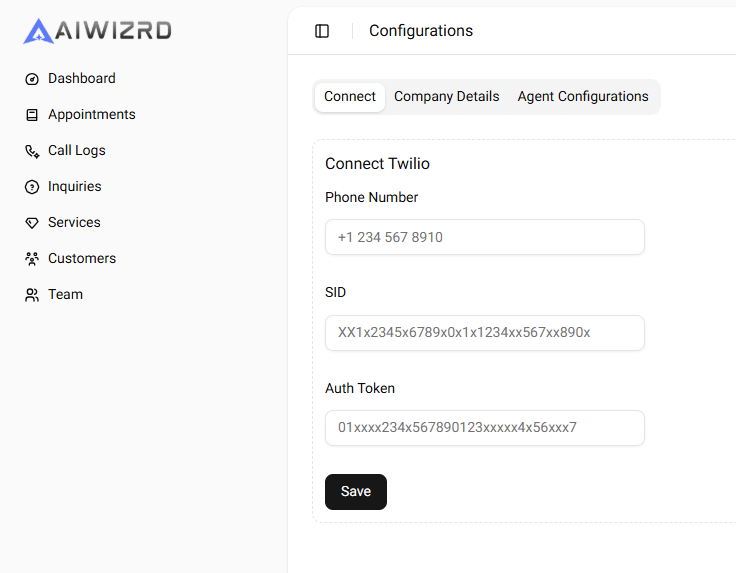Click the Team users icon

(32, 295)
